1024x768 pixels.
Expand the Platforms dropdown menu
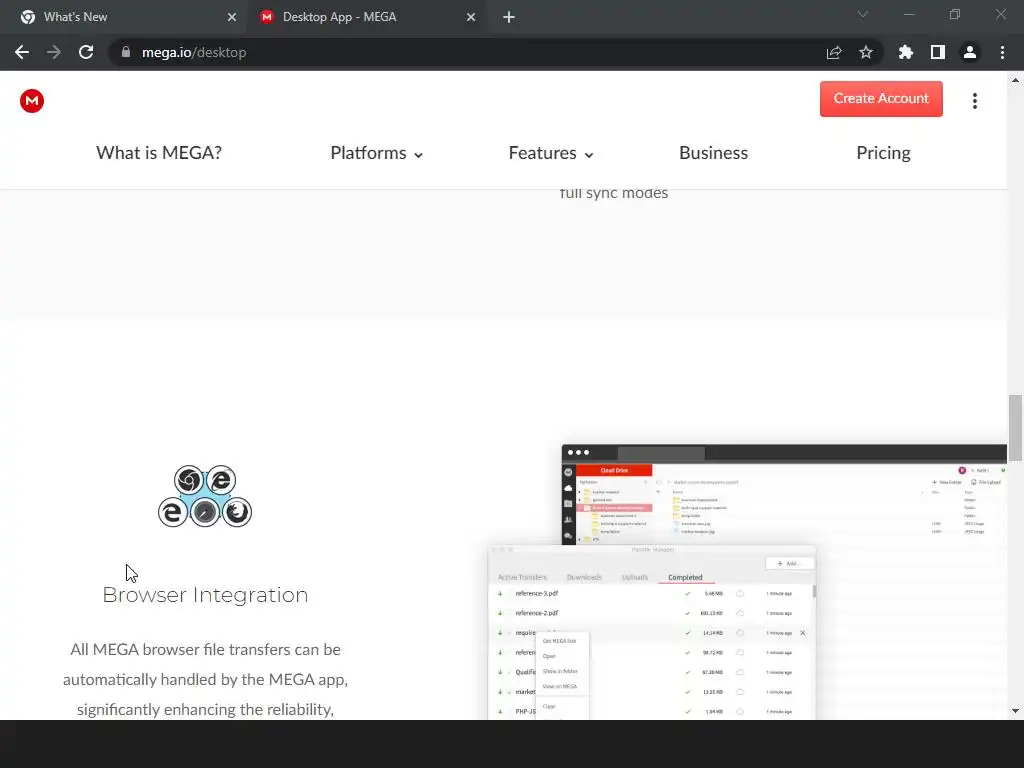pos(376,153)
